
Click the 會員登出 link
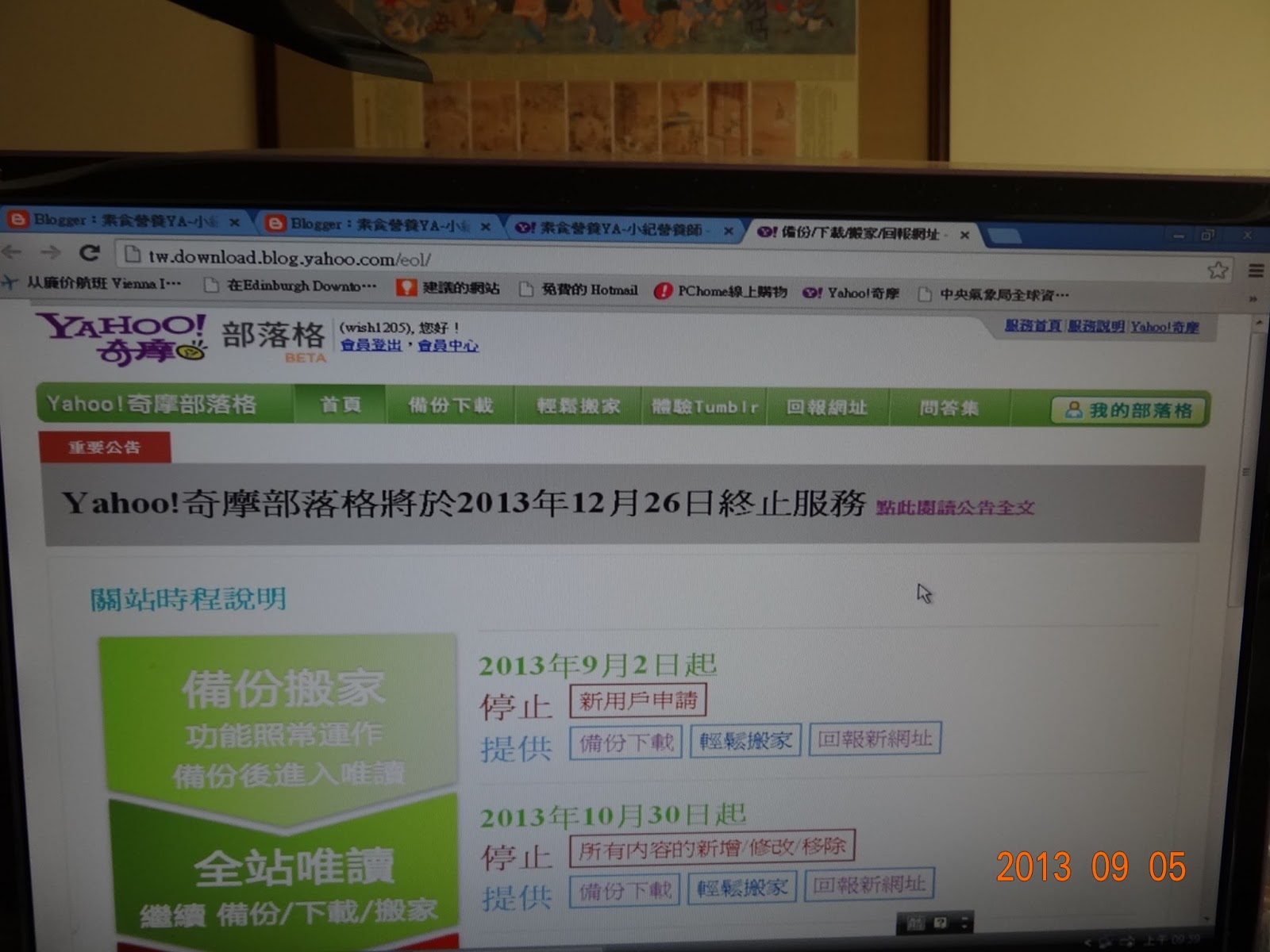(371, 345)
